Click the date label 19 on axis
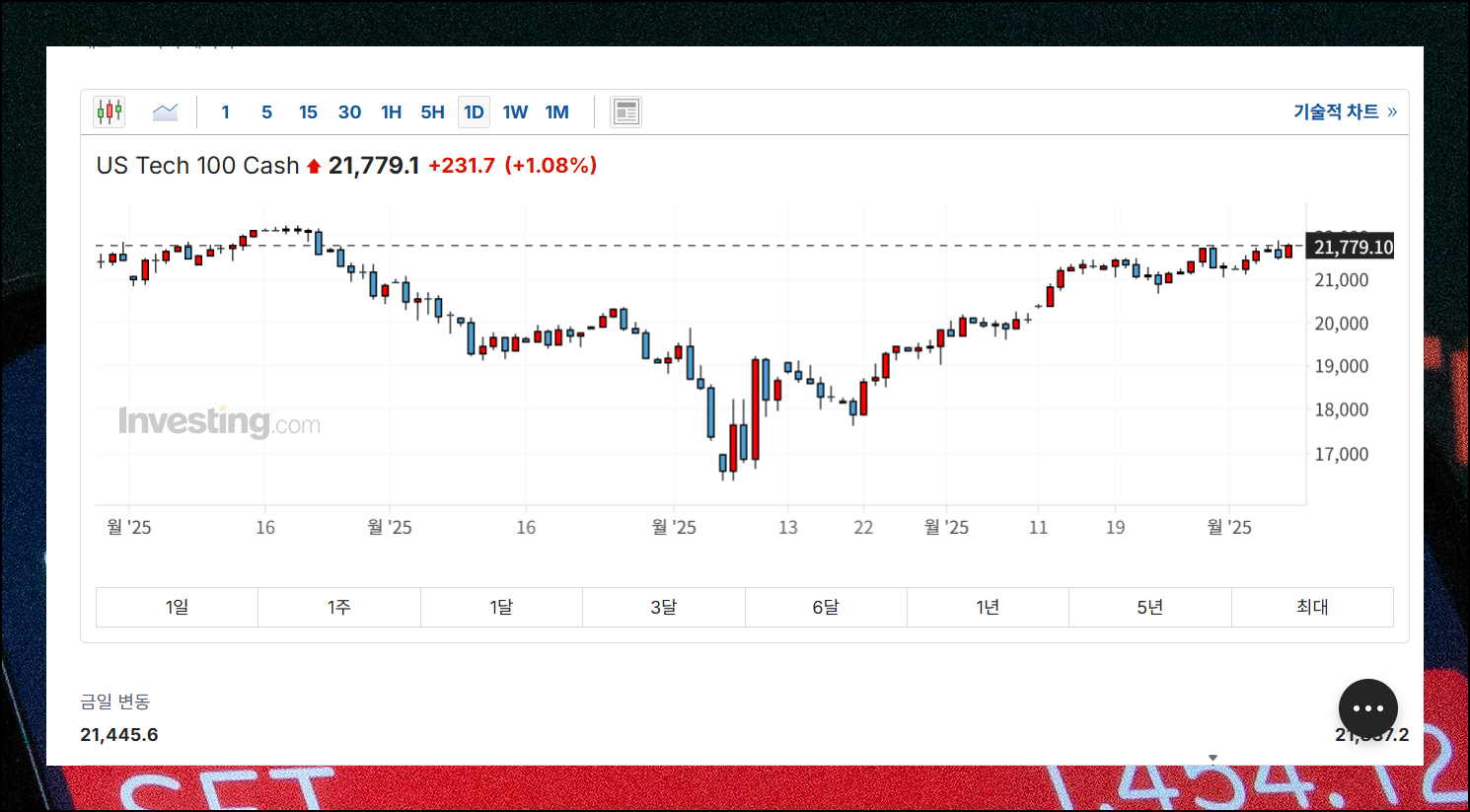This screenshot has width=1470, height=812. coord(1115,528)
